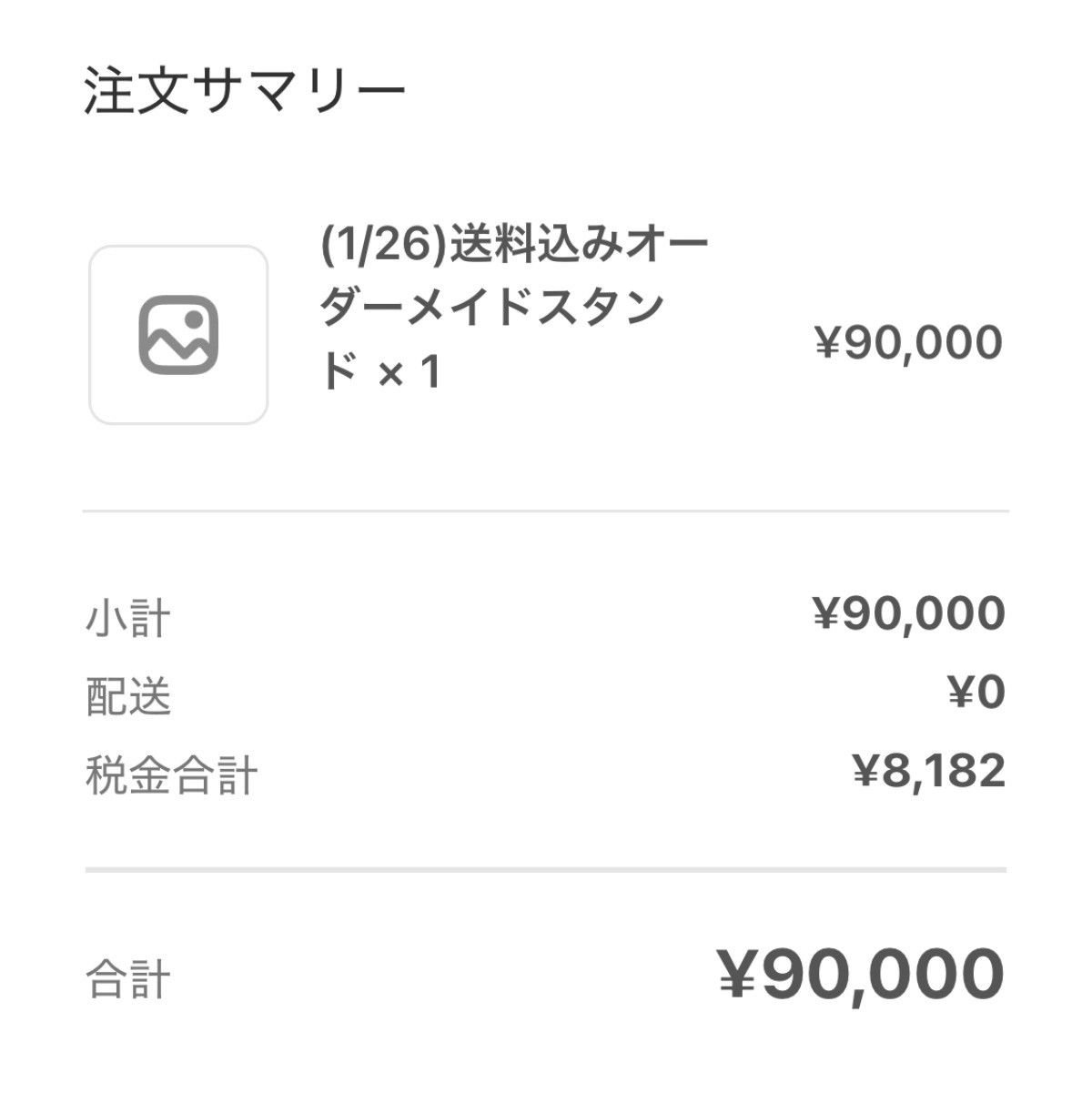The height and width of the screenshot is (1103, 1092).
Task: Click the image placeholder icon
Action: tap(178, 334)
